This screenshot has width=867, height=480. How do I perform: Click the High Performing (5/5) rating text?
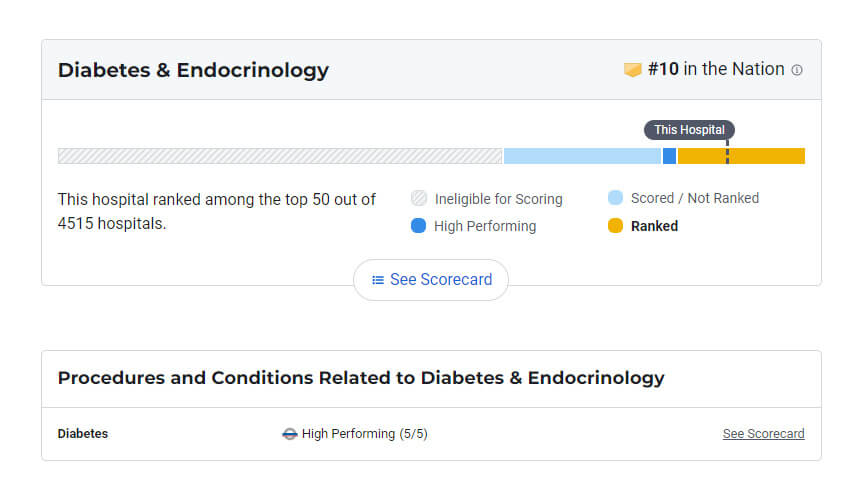click(365, 434)
